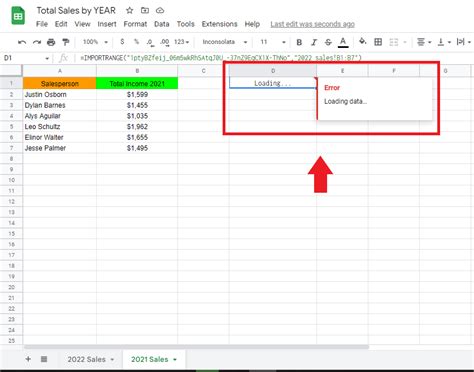Open the Help menu

252,24
